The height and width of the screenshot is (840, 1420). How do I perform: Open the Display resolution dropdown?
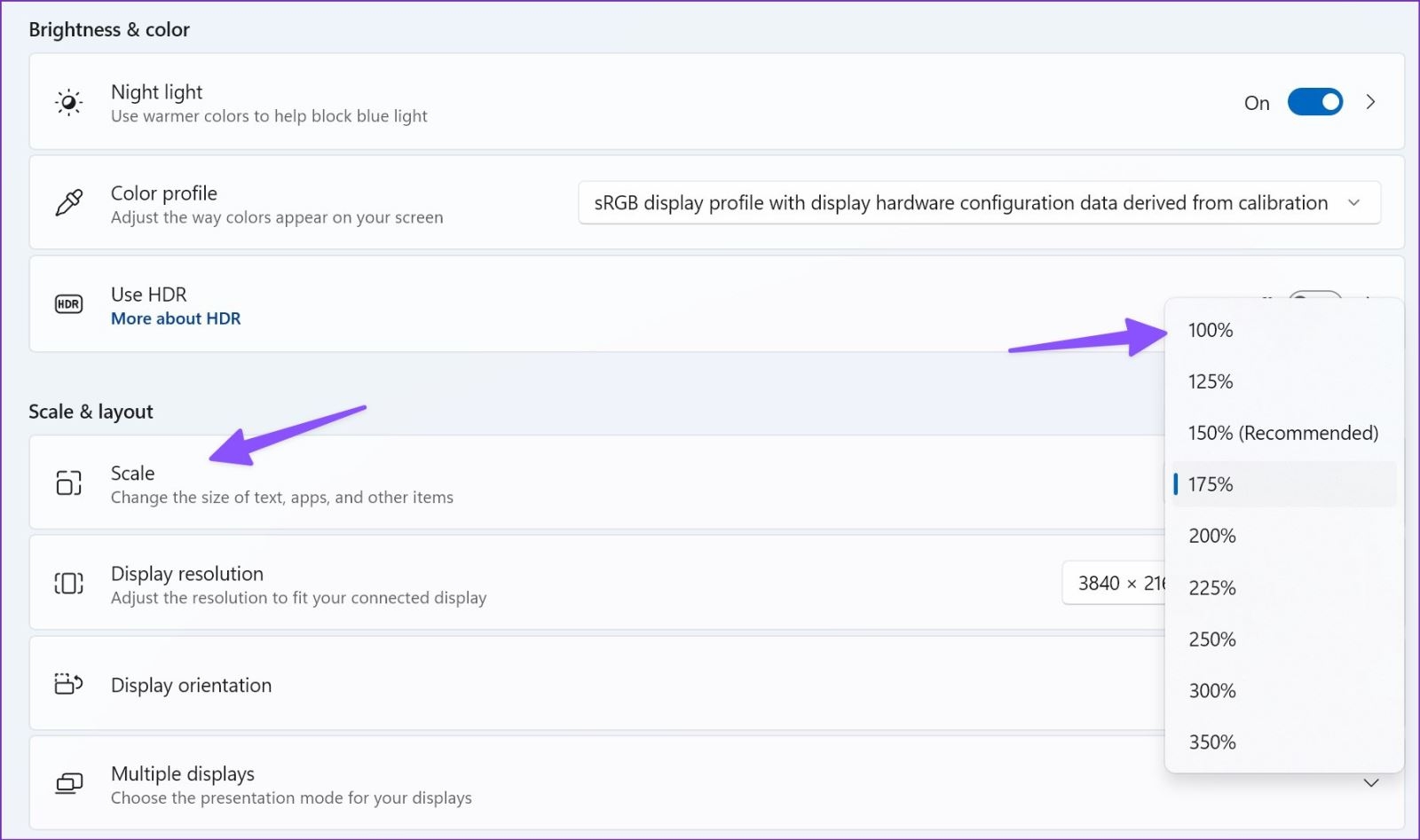(1114, 583)
